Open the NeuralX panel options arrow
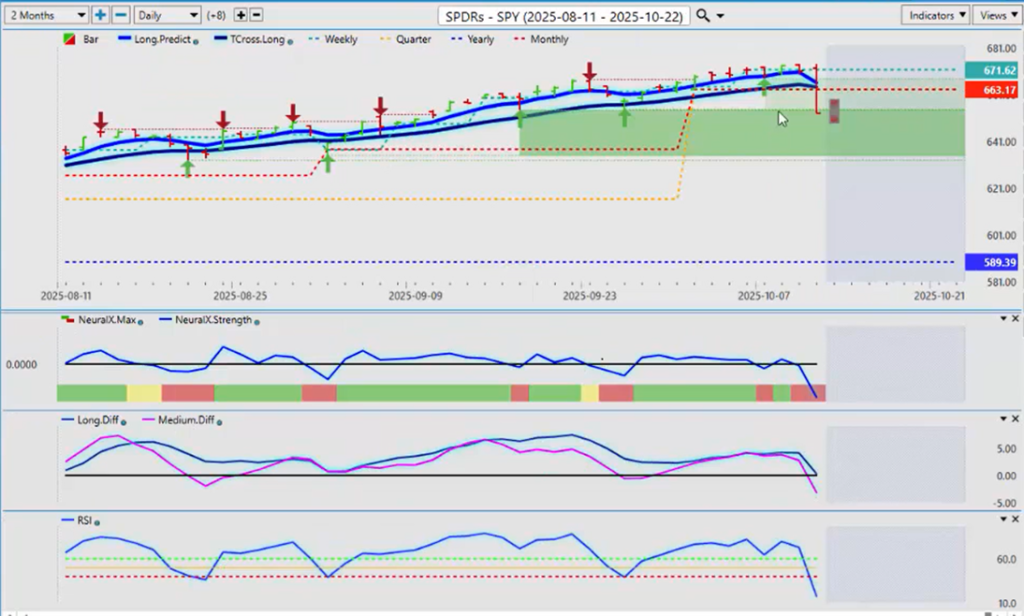This screenshot has height=616, width=1024. pyautogui.click(x=1003, y=318)
